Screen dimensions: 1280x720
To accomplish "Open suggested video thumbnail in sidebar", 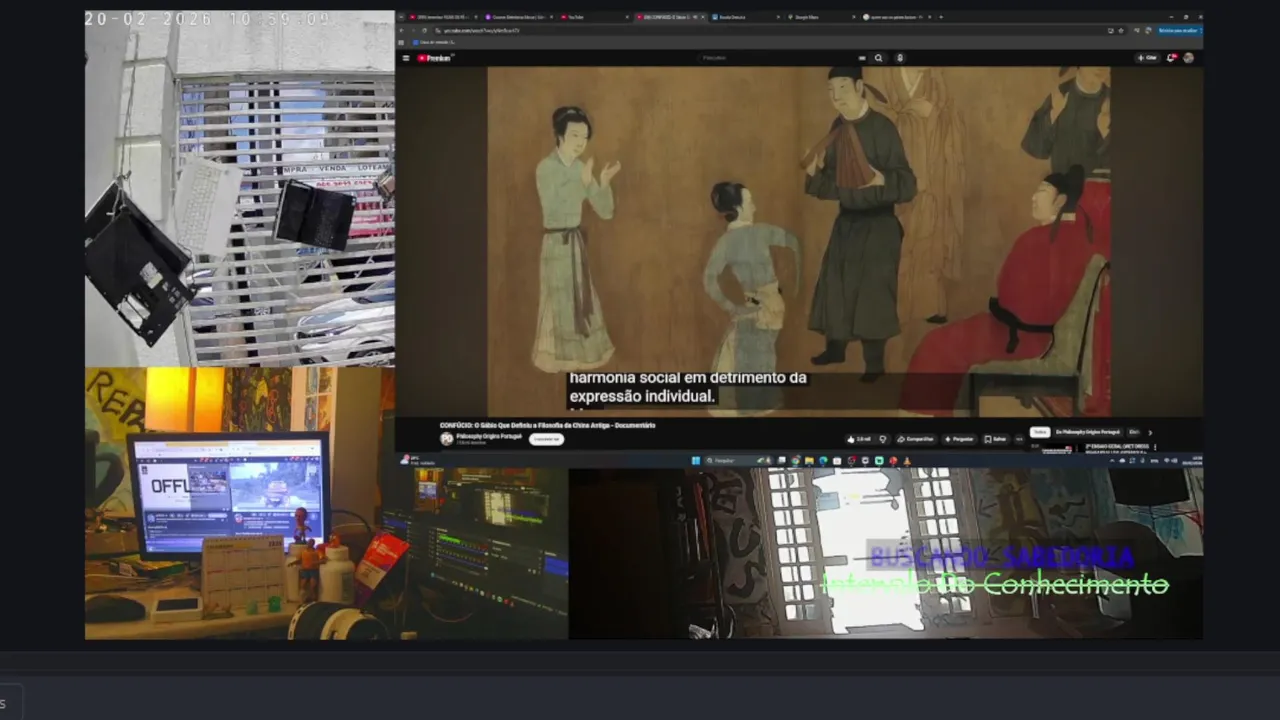I will pos(1057,449).
